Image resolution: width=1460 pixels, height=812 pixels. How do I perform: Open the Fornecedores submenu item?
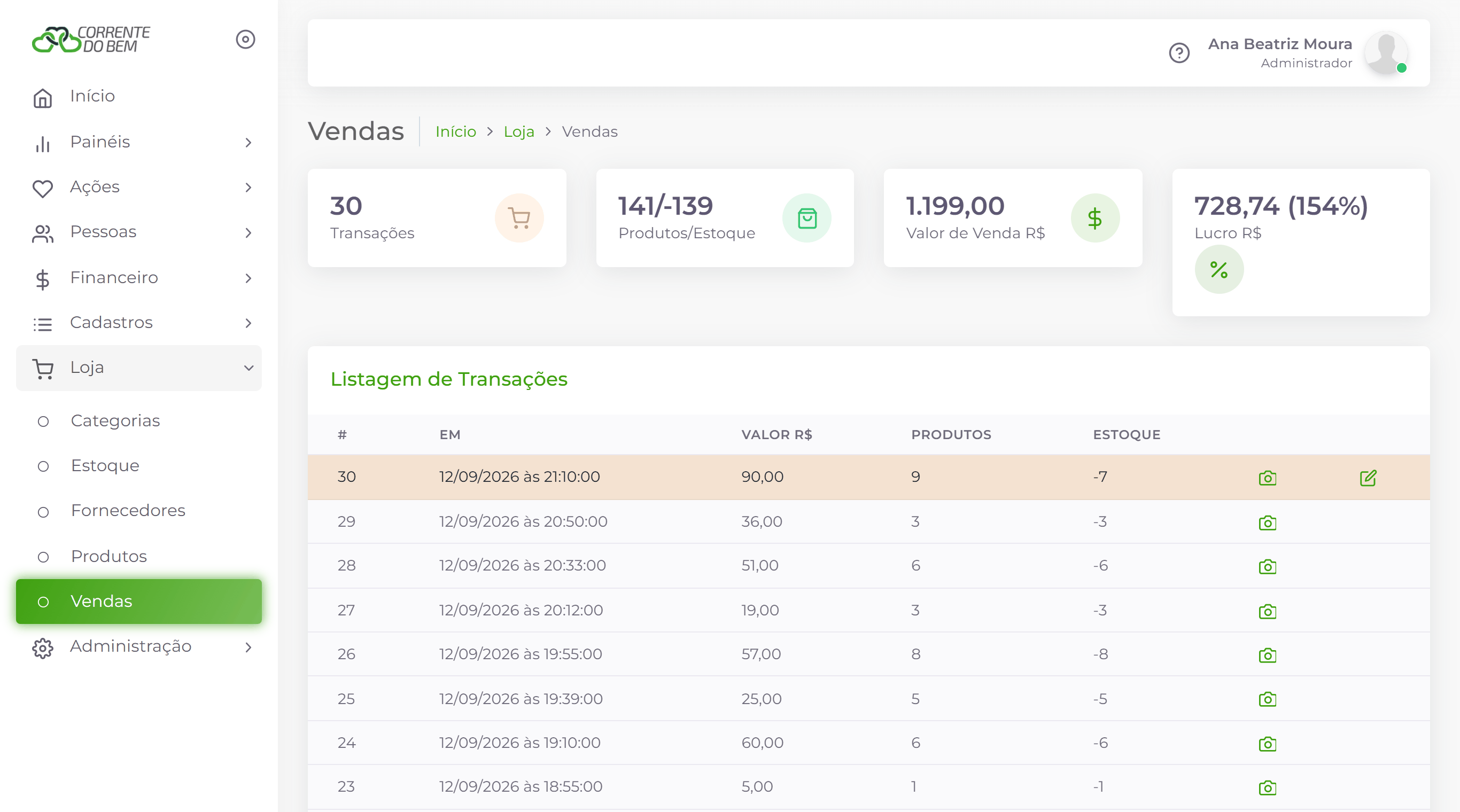tap(139, 511)
